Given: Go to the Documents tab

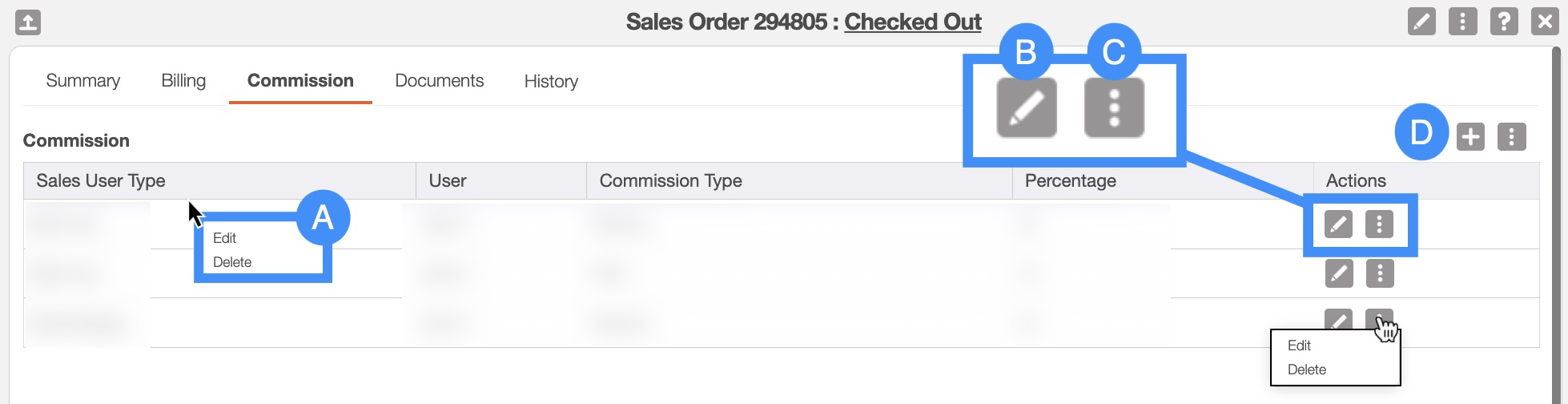Looking at the screenshot, I should tap(440, 81).
